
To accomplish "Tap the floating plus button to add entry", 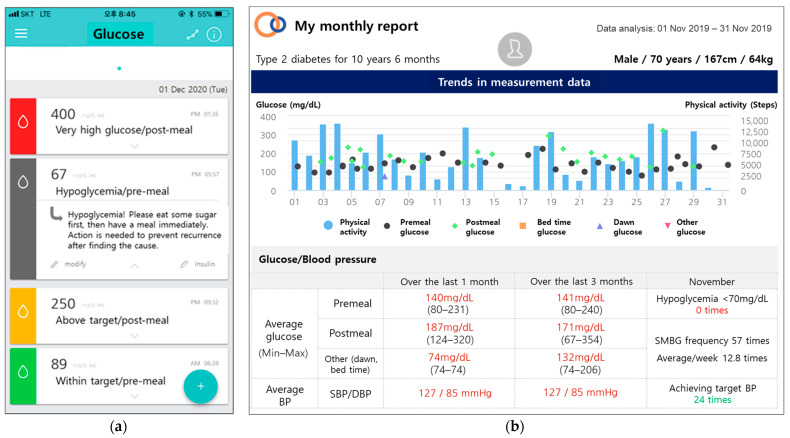I will pyautogui.click(x=200, y=385).
